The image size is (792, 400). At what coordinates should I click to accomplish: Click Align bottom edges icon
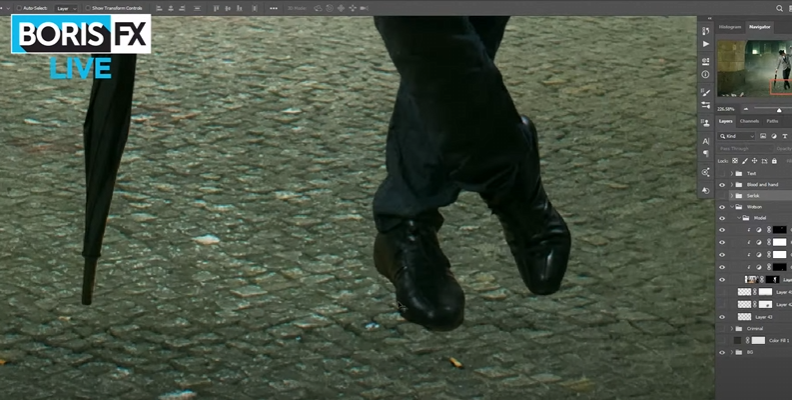click(239, 8)
